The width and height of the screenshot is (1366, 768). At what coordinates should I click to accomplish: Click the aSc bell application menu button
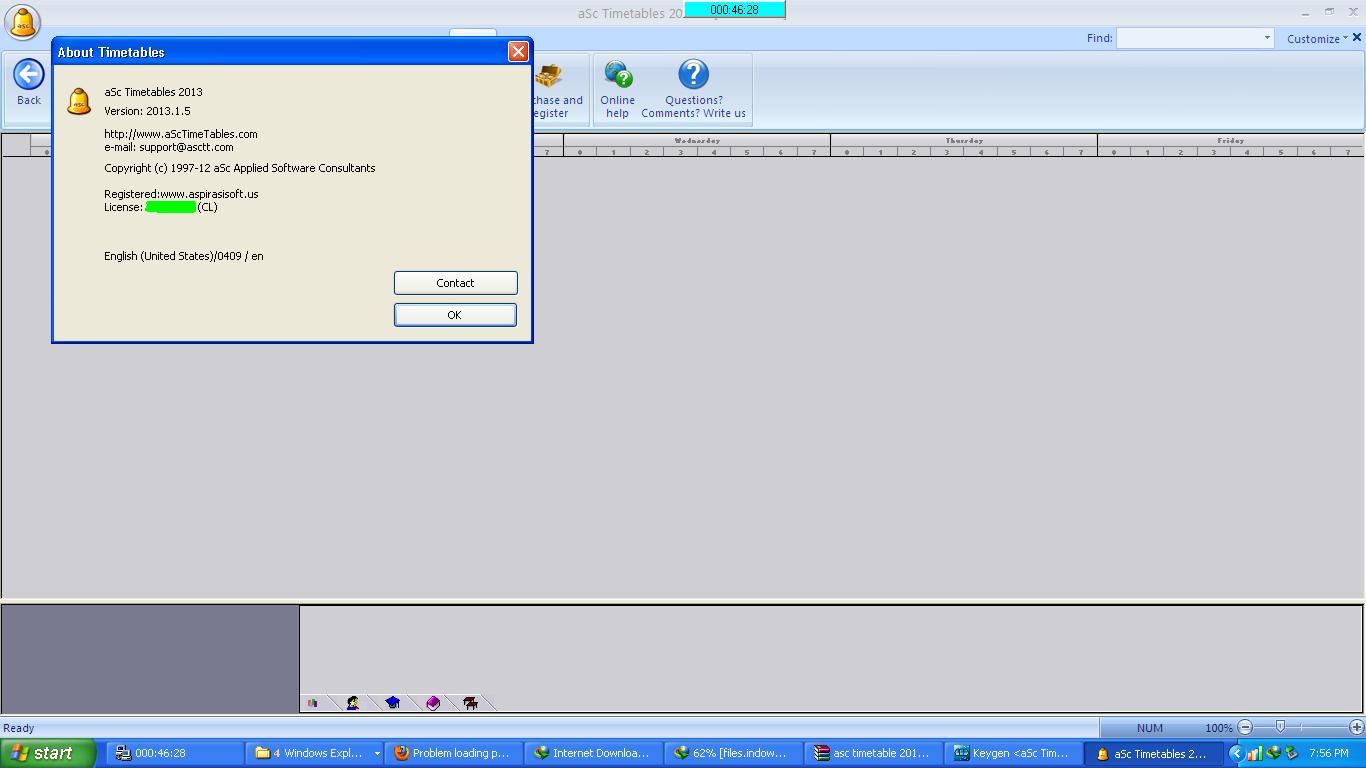click(23, 22)
